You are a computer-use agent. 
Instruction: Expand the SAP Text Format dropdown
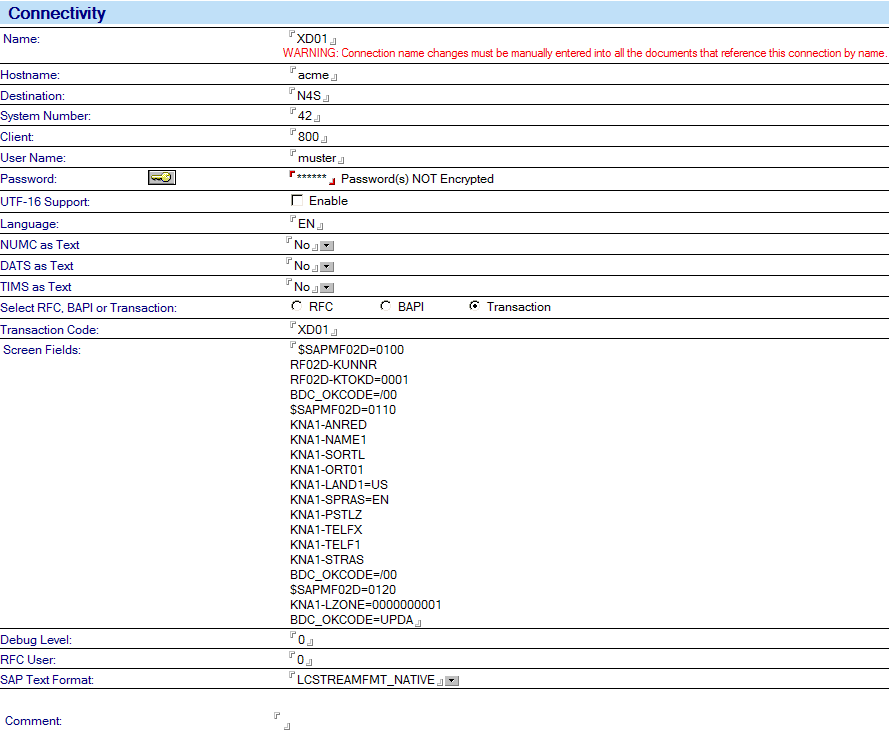point(452,680)
